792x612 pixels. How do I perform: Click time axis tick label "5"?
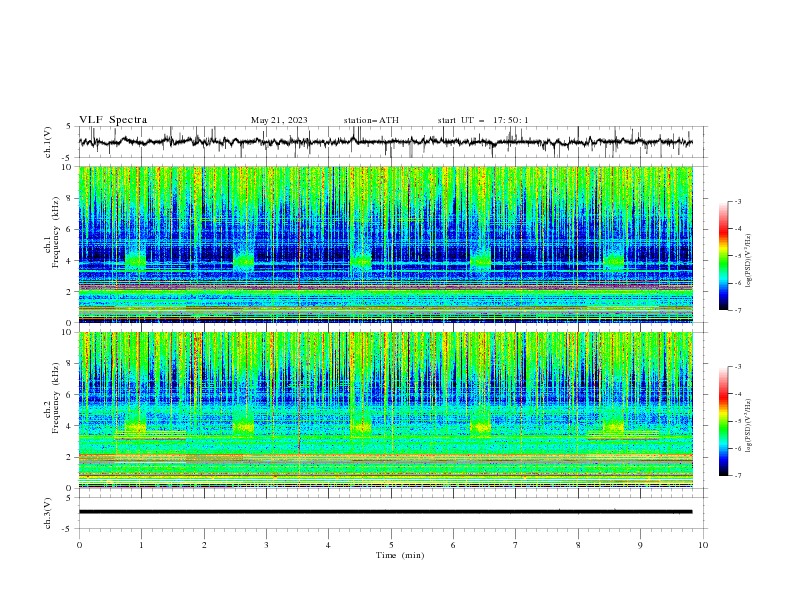[391, 545]
